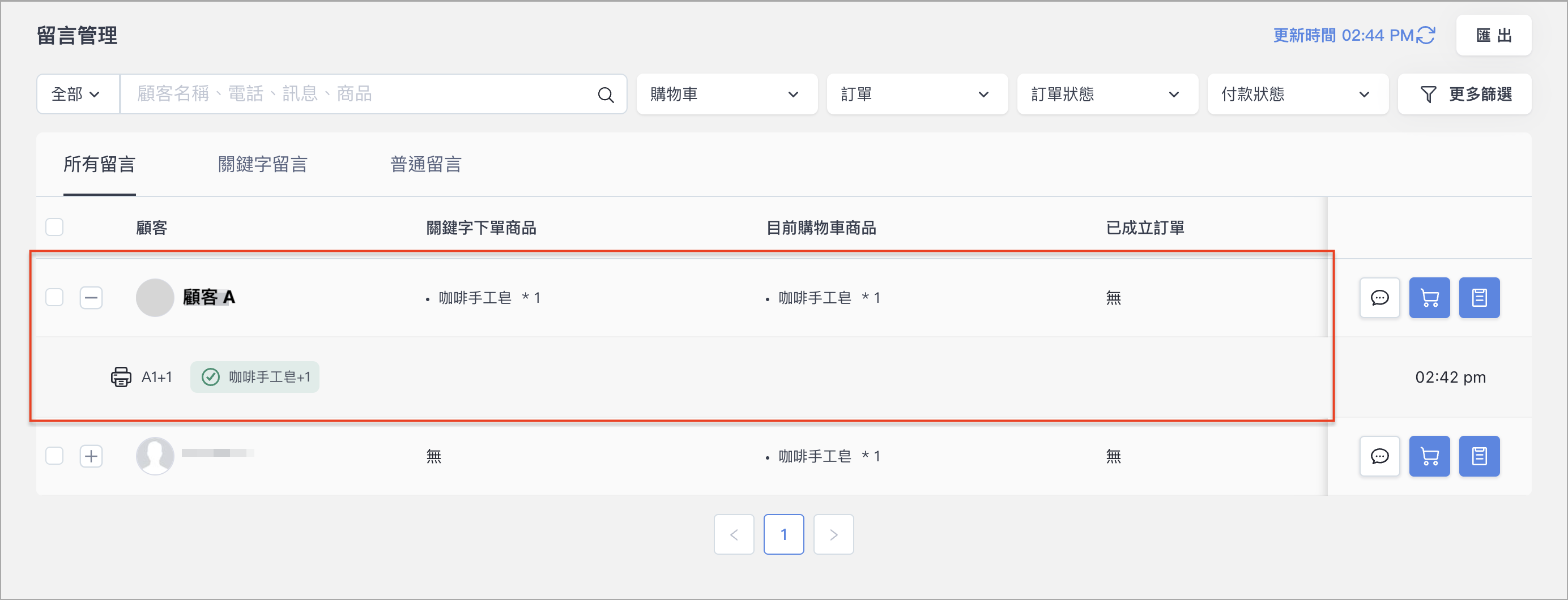
Task: Open order icon in second customer row
Action: pos(1479,456)
